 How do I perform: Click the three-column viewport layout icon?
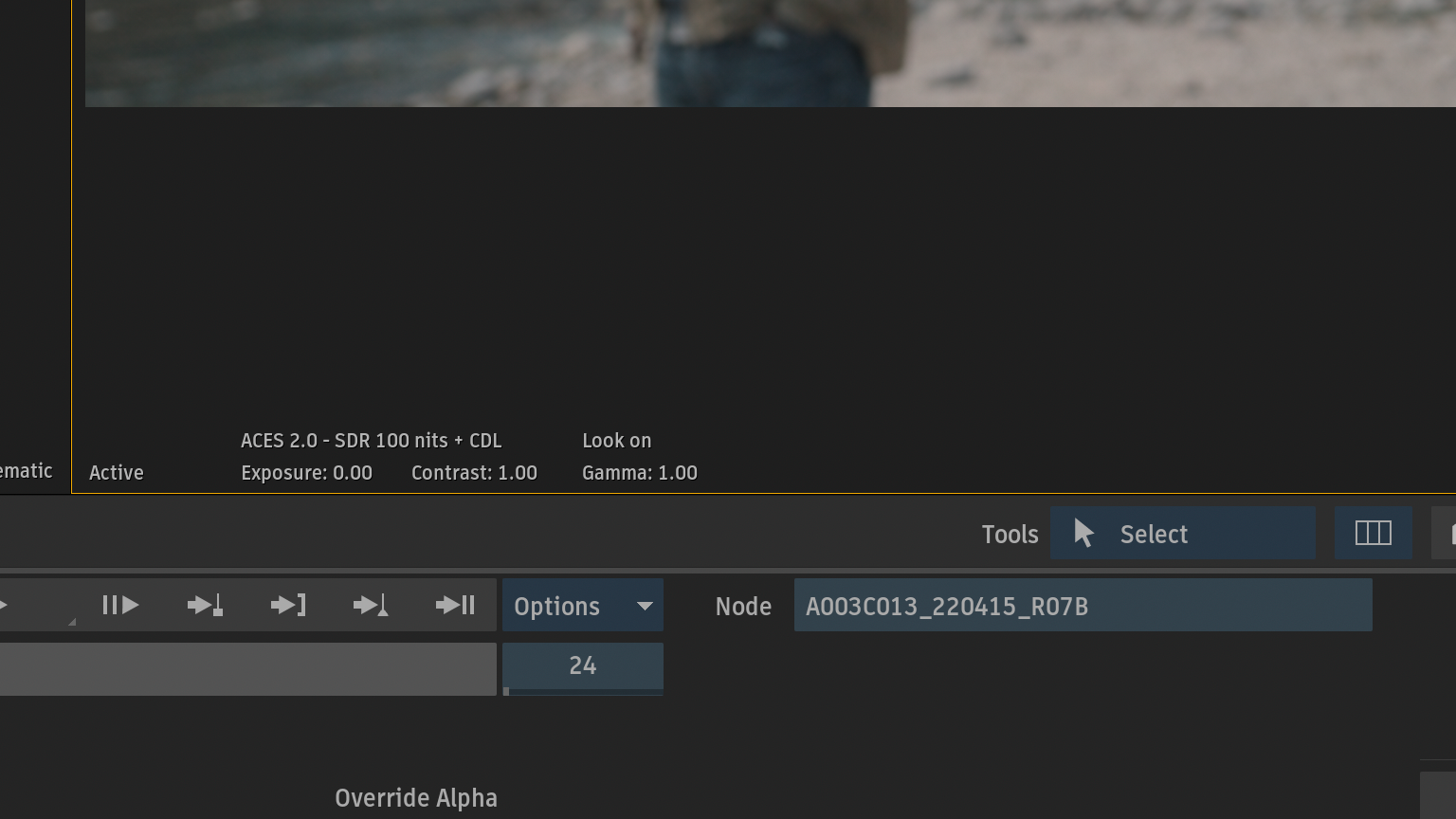point(1373,534)
